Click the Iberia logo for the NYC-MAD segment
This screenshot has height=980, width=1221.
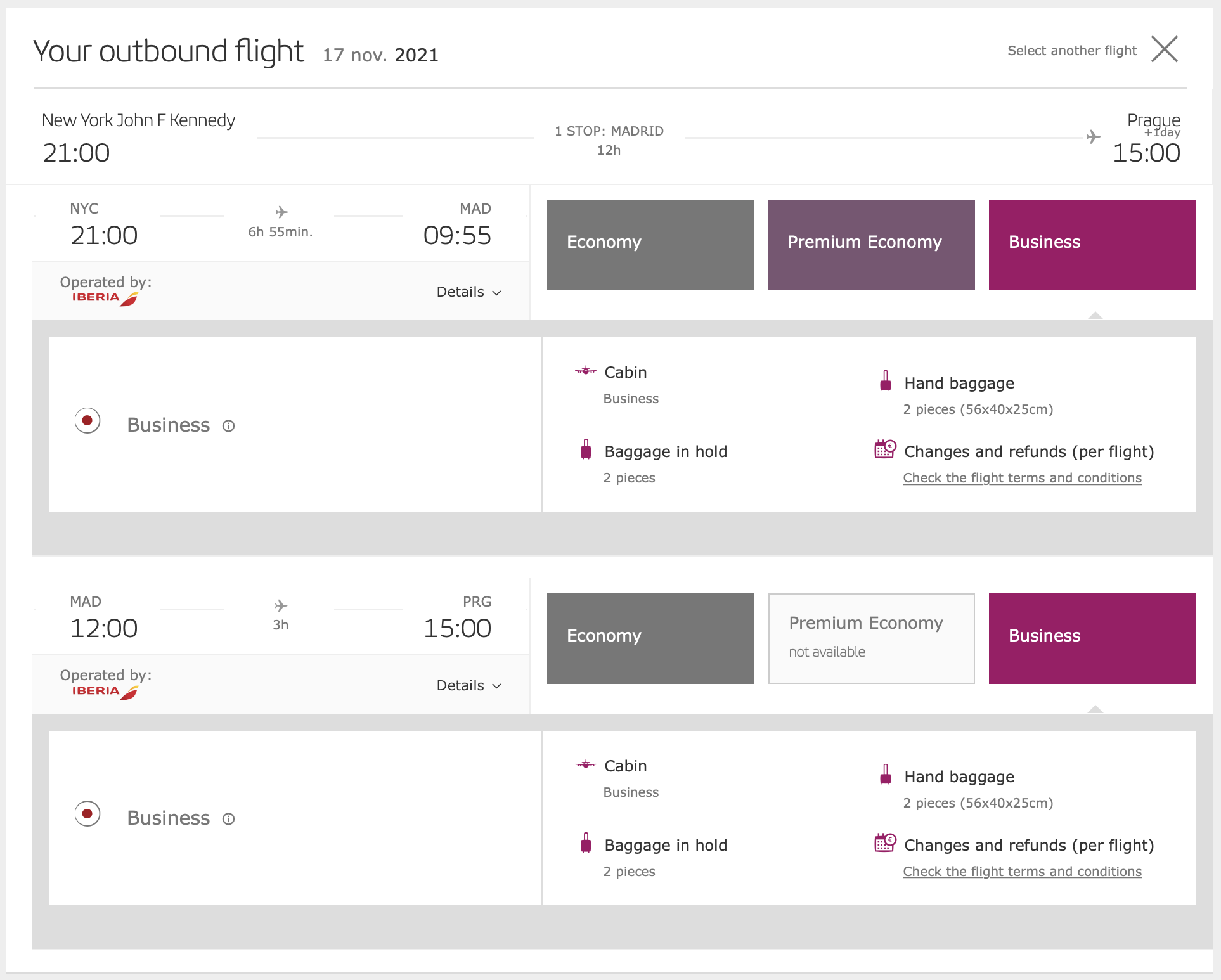coord(104,297)
